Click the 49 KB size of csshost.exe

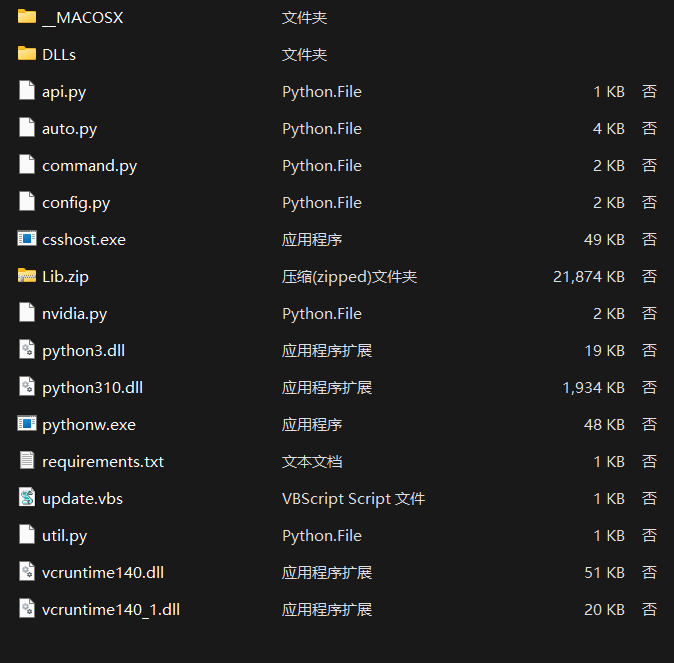tap(604, 239)
